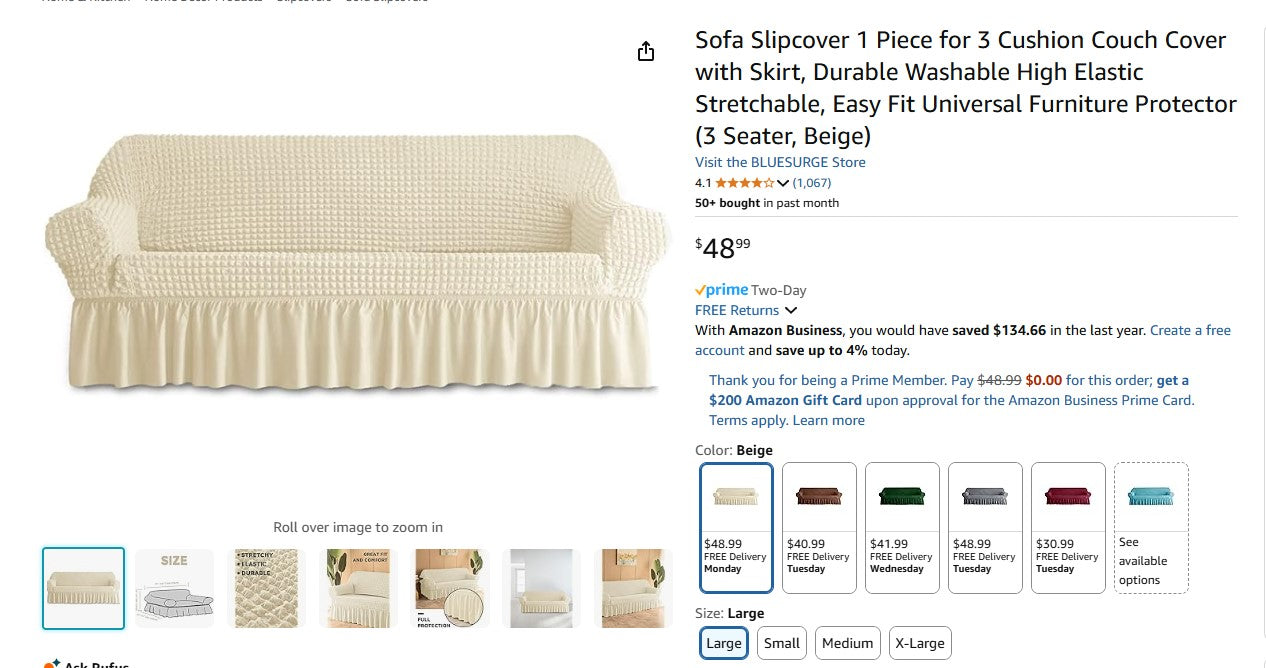1266x668 pixels.
Task: Select the Medium size button
Action: [x=847, y=643]
